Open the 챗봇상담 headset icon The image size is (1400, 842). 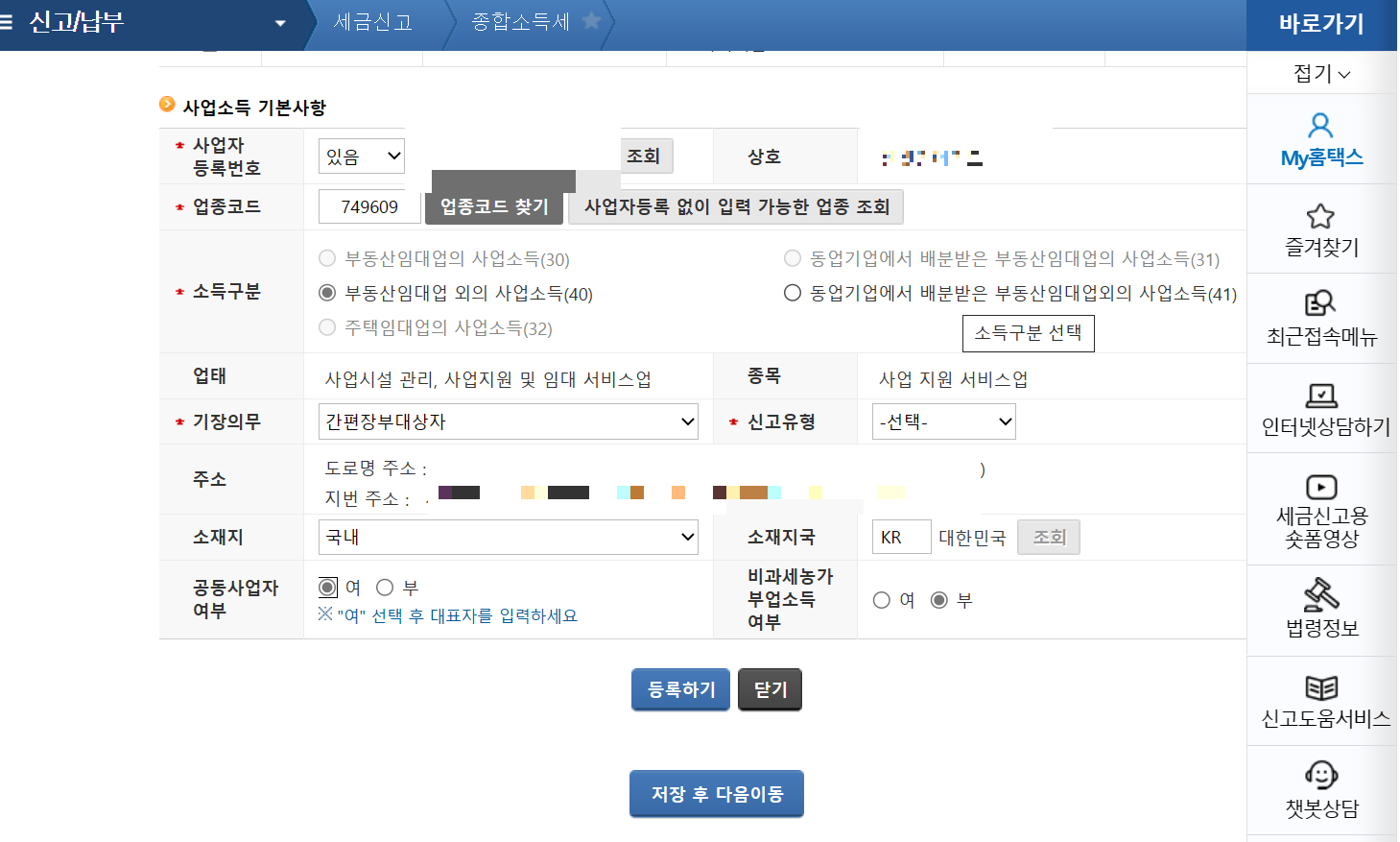[1321, 775]
